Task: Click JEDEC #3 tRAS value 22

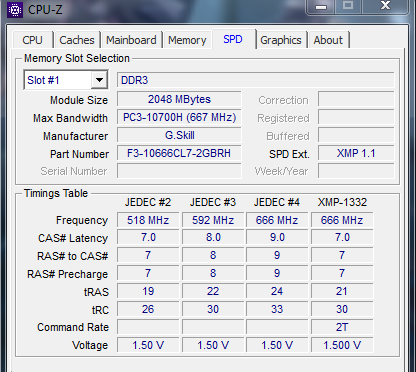Action: point(213,291)
